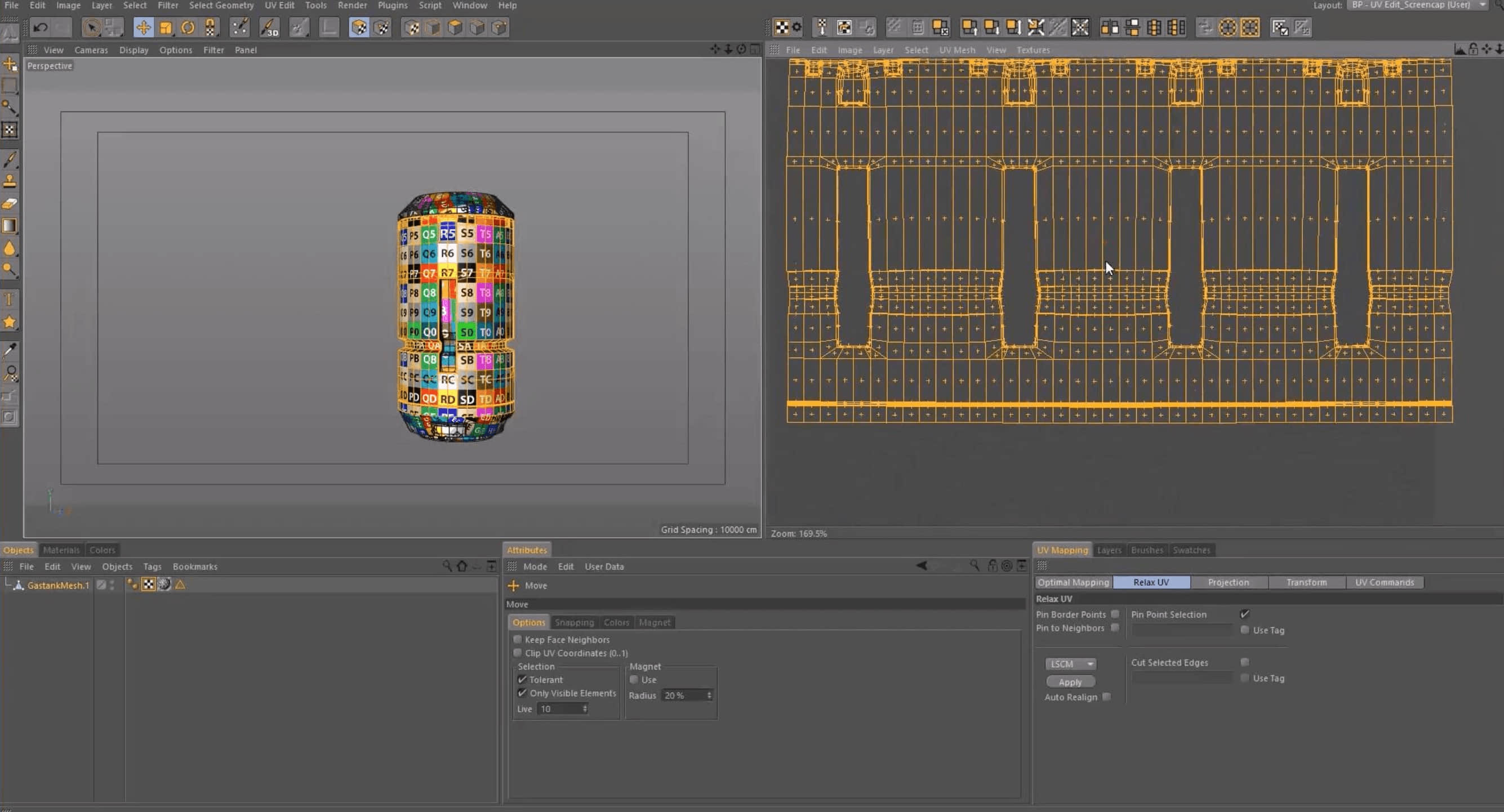1504x812 pixels.
Task: Select the Rotate tool icon
Action: (x=188, y=28)
